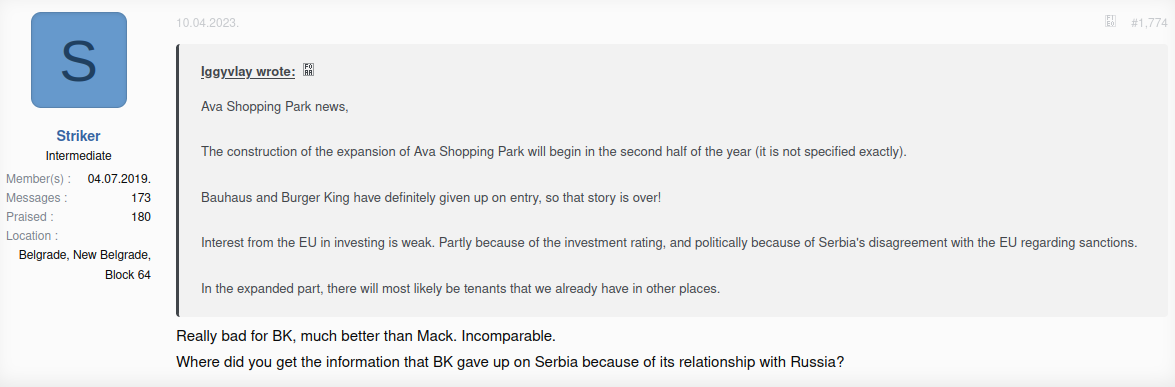Click the share icon beside post #1,774

coord(1111,22)
